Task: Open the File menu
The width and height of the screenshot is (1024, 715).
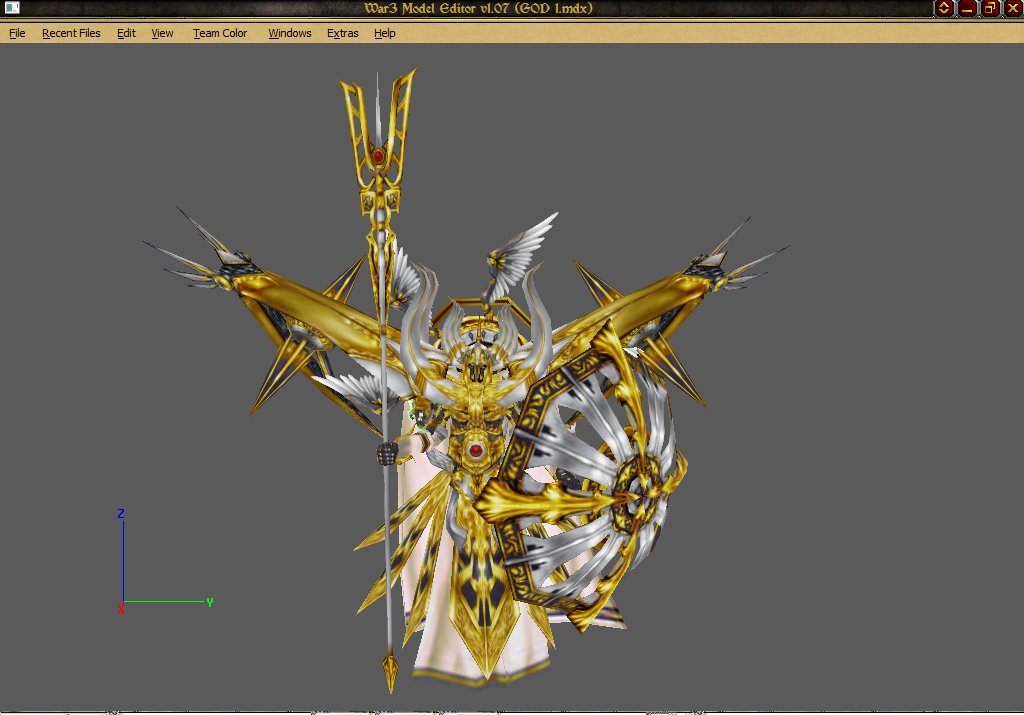Action: (17, 33)
